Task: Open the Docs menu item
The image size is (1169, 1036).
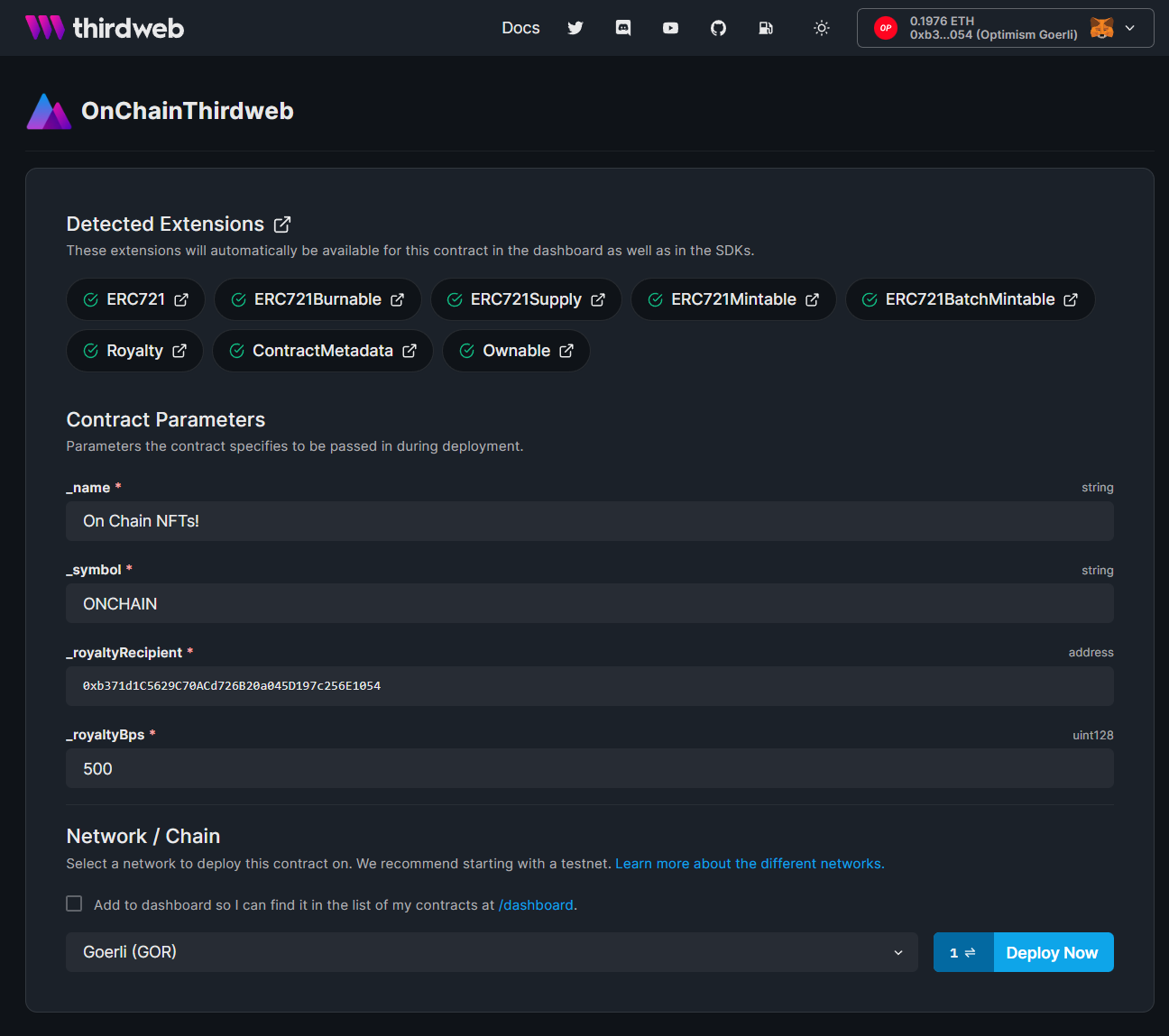Action: (x=520, y=28)
